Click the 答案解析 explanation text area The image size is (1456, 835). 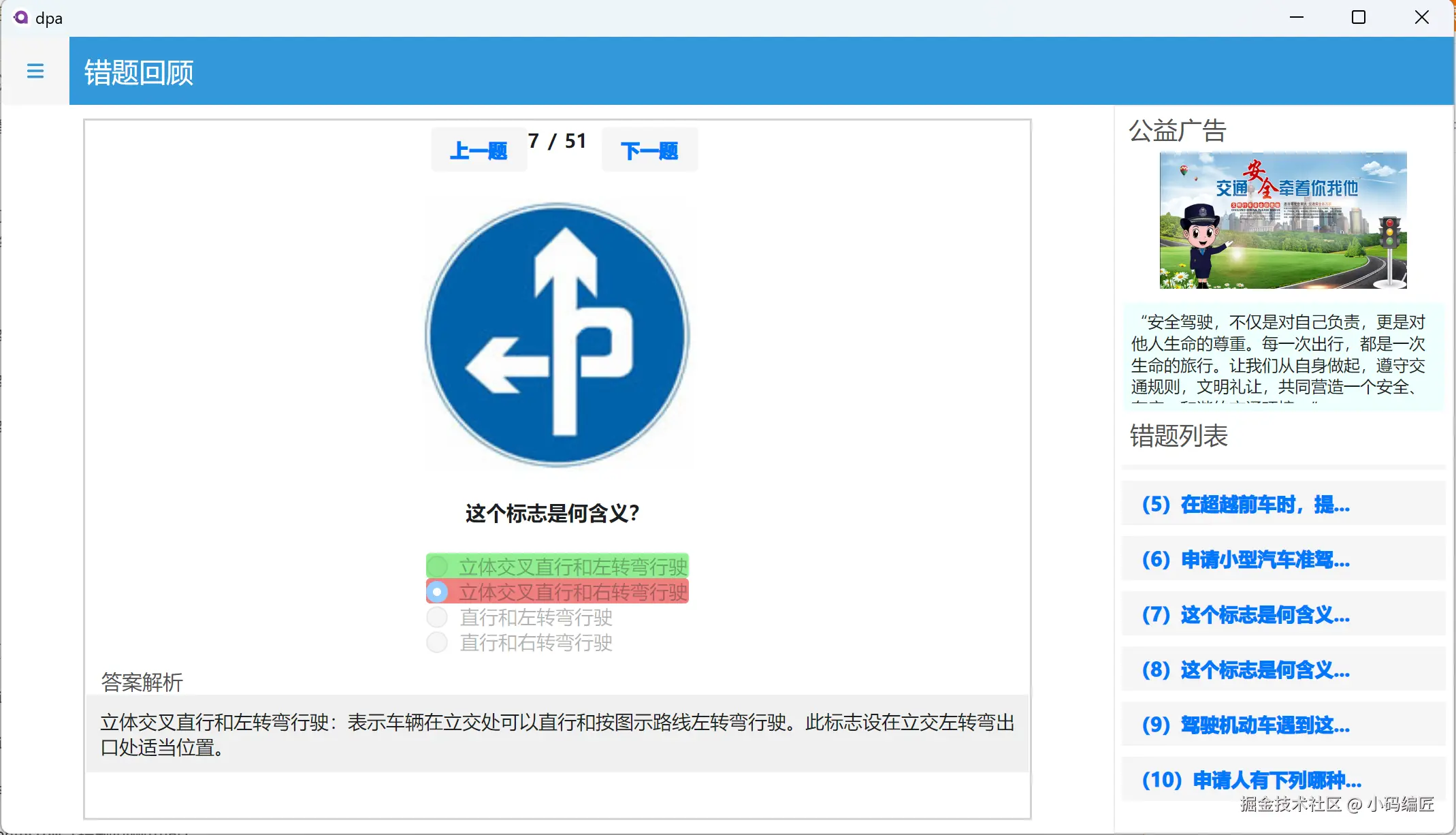[557, 734]
